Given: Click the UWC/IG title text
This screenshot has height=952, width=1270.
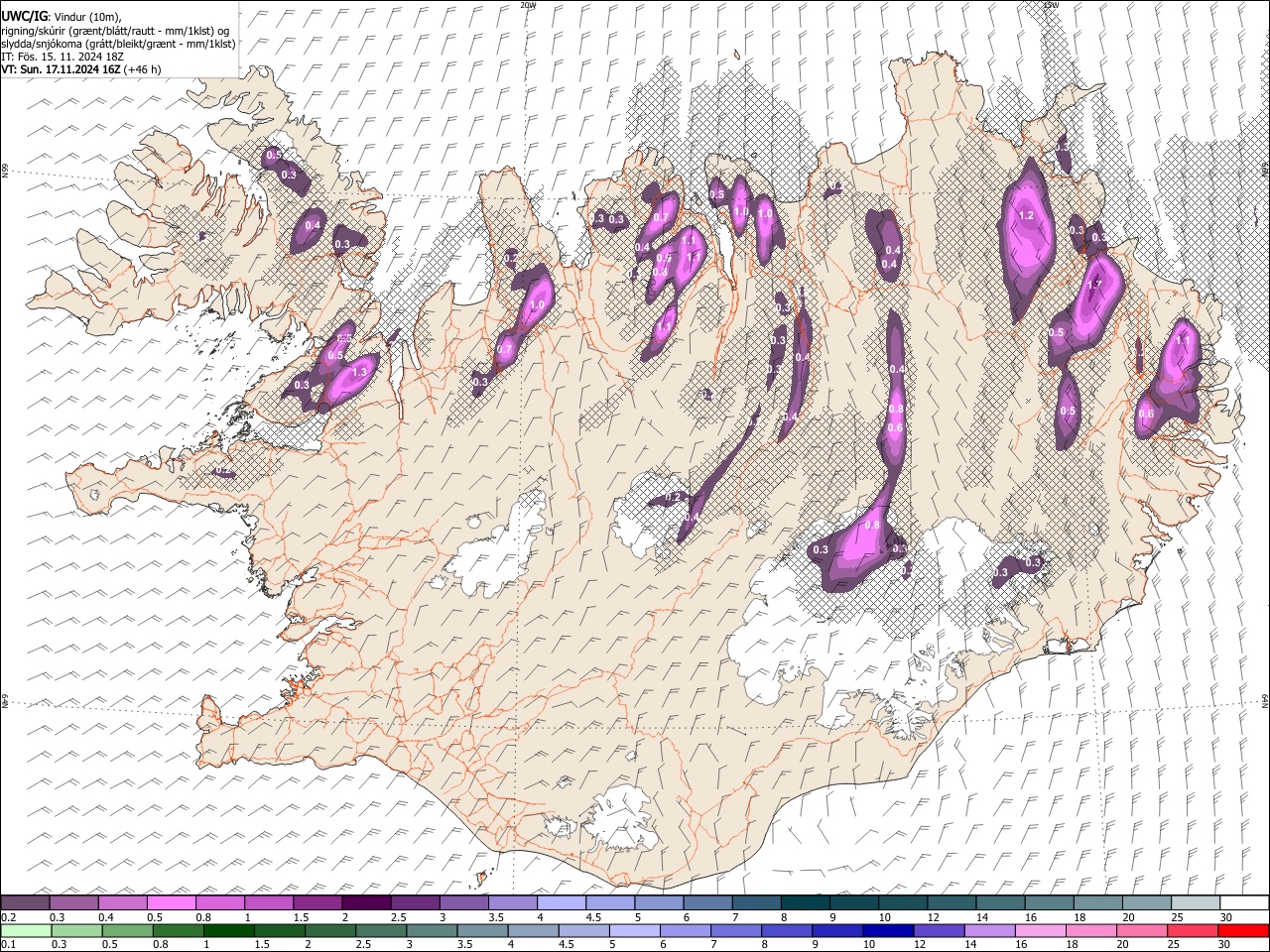Looking at the screenshot, I should [x=24, y=16].
